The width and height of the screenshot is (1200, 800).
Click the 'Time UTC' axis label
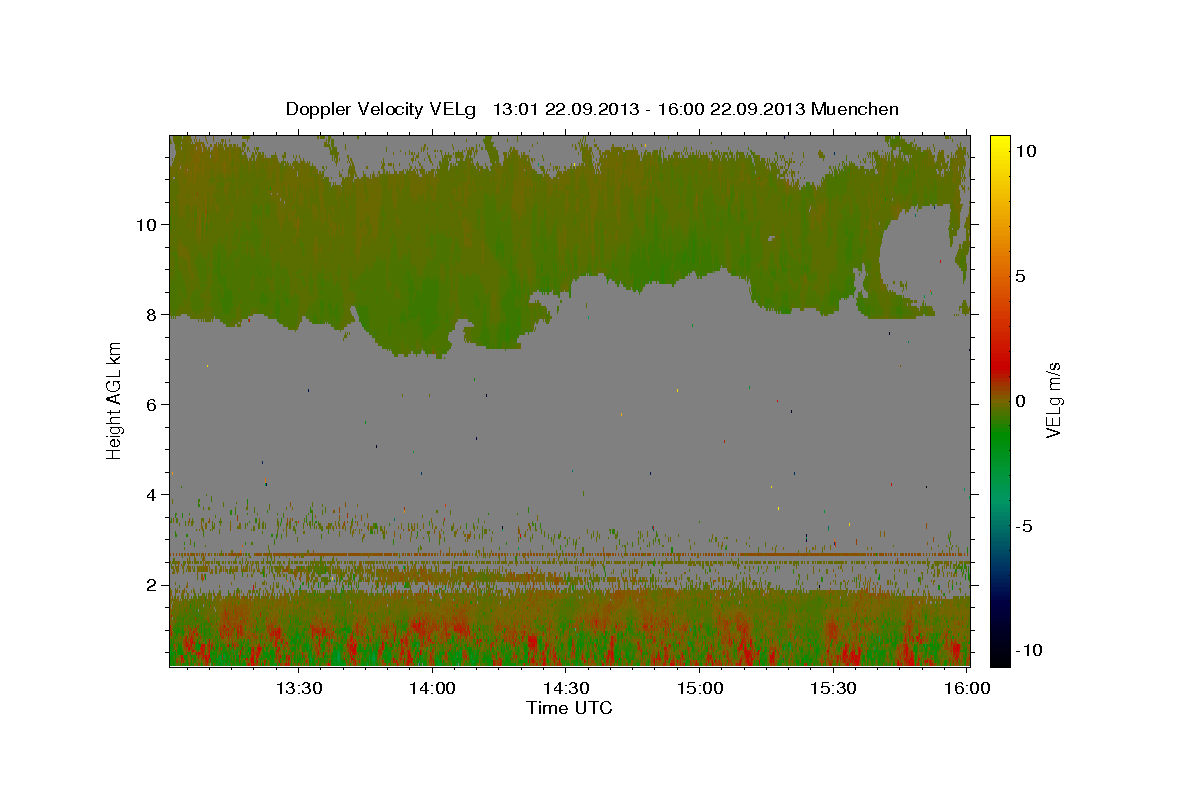click(x=569, y=708)
